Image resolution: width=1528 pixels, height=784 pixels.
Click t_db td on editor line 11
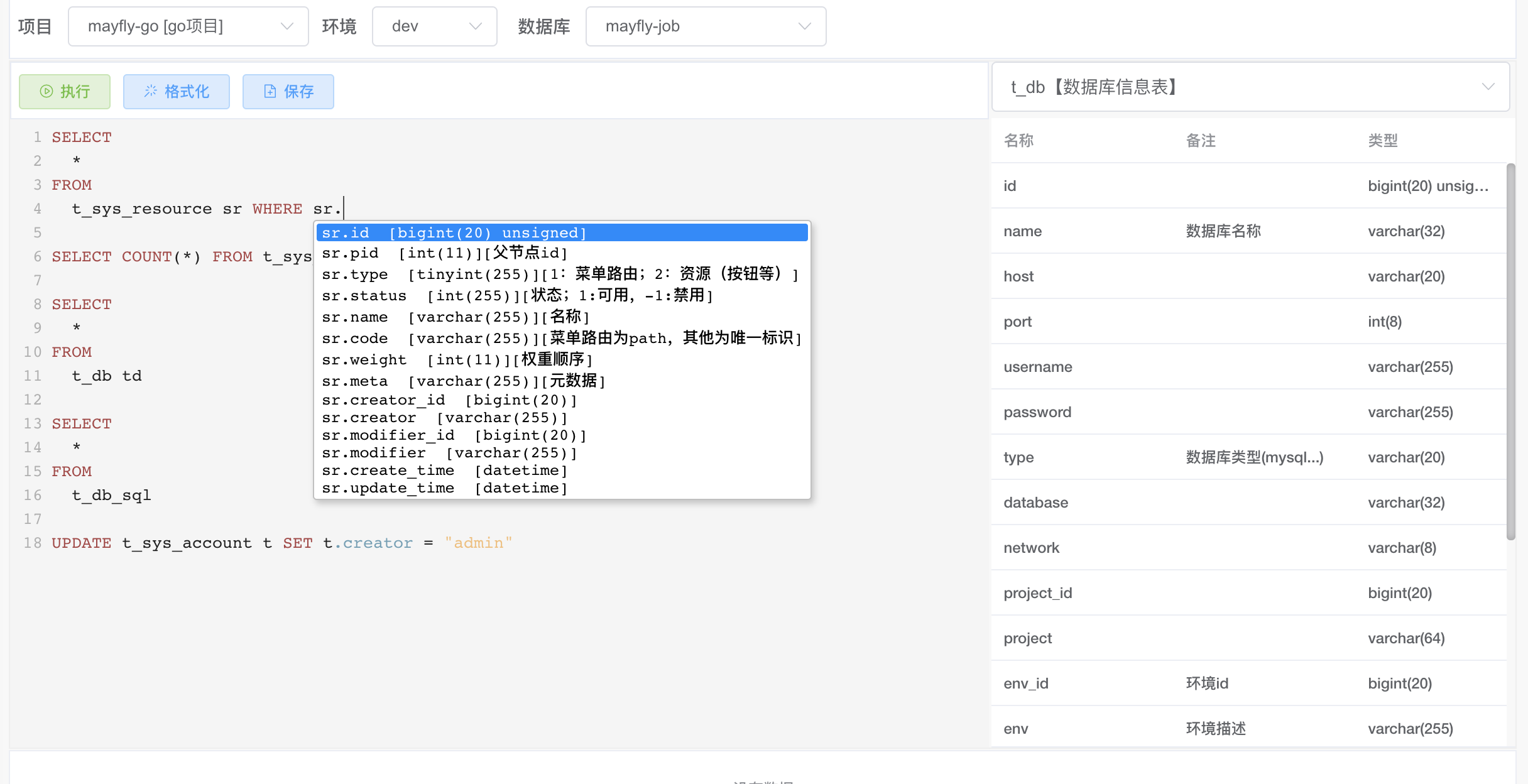click(x=107, y=376)
